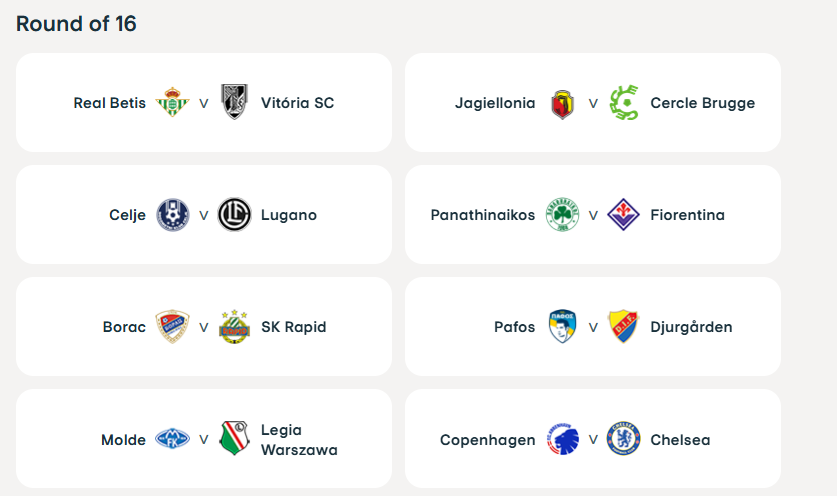This screenshot has width=837, height=496.
Task: Click the Pafos club badge
Action: pyautogui.click(x=562, y=326)
